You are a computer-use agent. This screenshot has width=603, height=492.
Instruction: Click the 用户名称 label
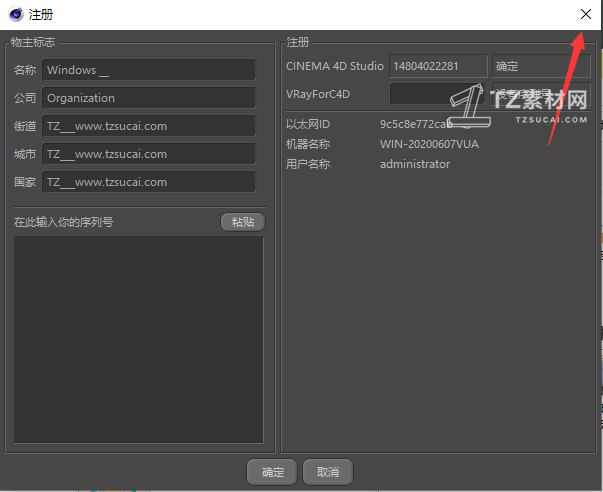point(308,164)
